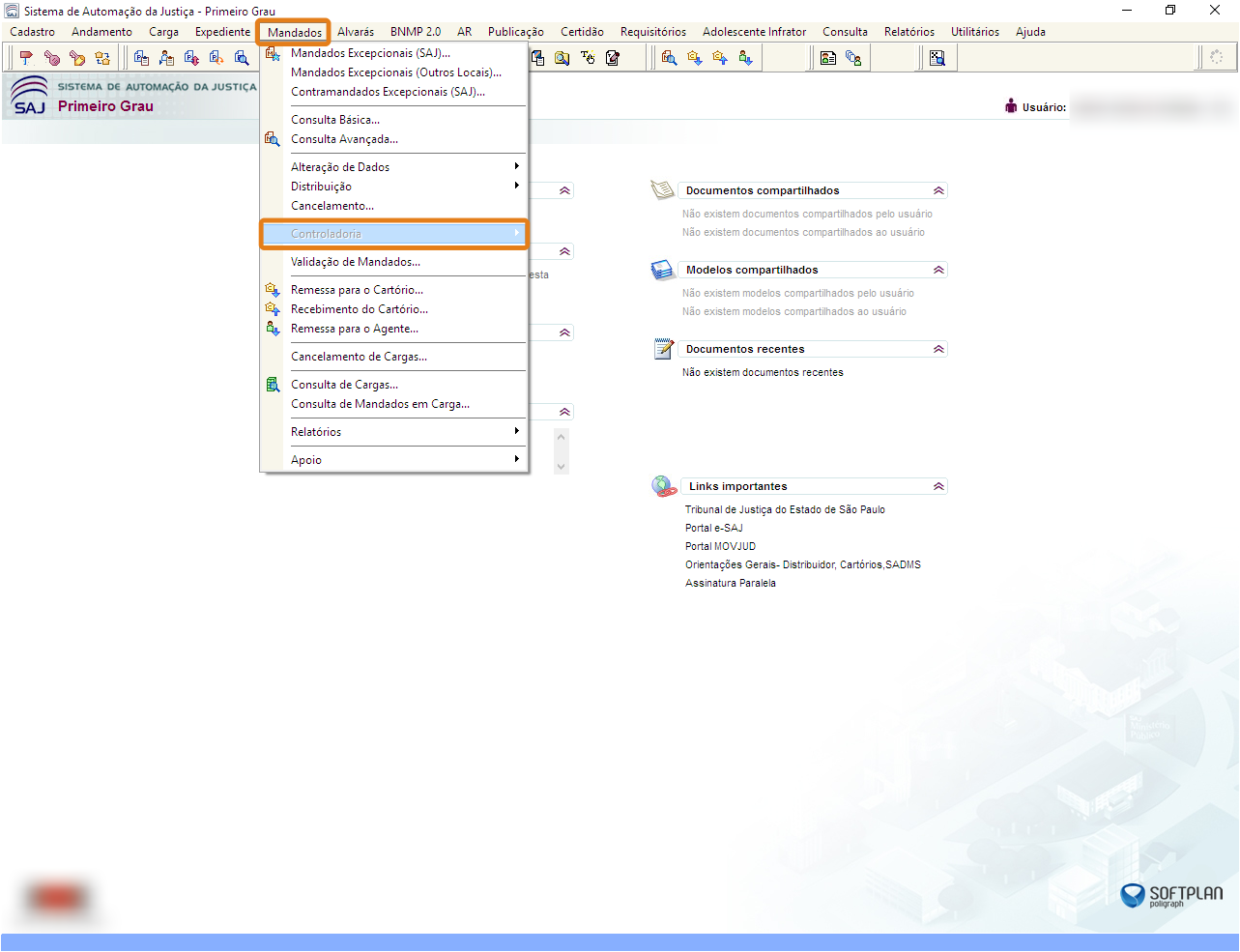Open Consulta Avançada... menu entry
This screenshot has height=952, width=1240.
394,139
